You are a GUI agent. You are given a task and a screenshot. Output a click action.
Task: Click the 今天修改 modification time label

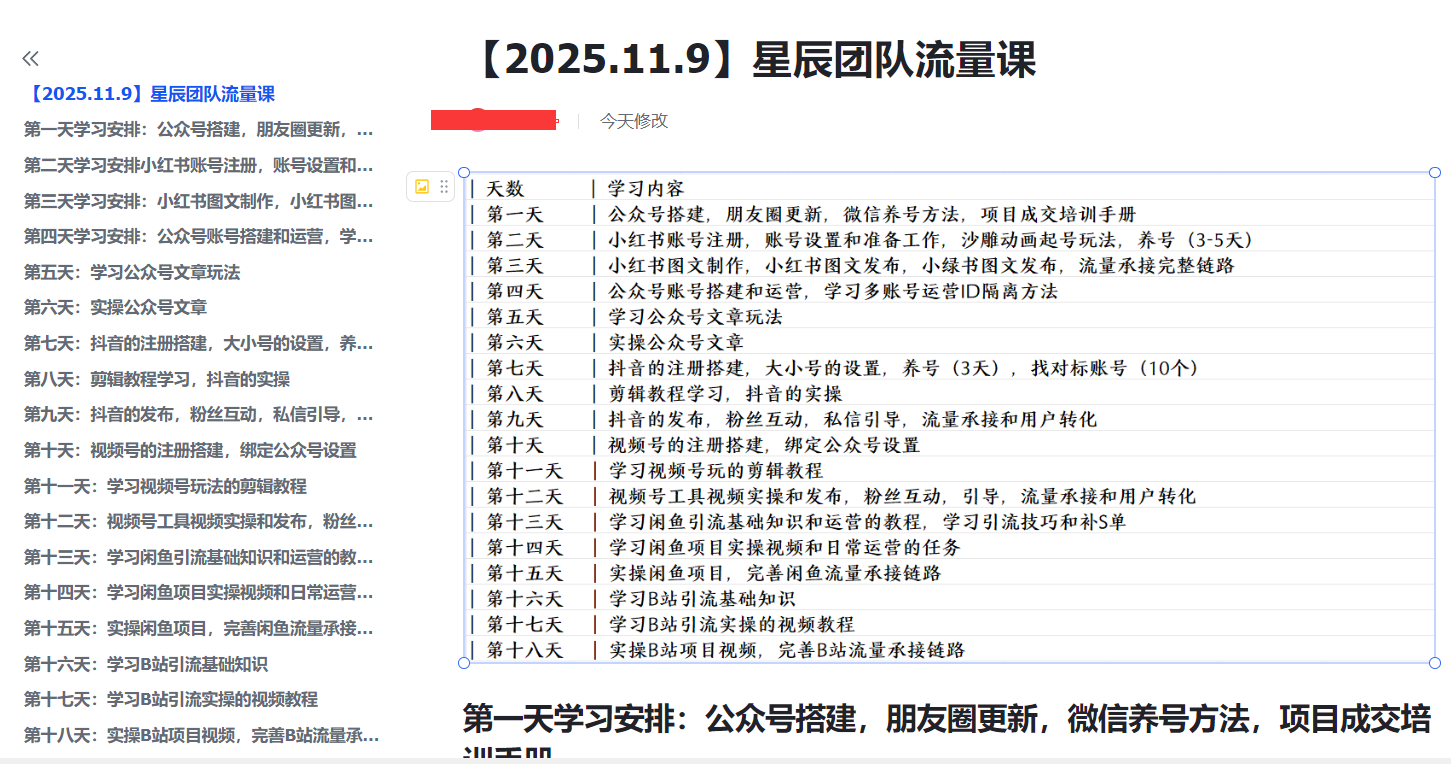point(633,121)
